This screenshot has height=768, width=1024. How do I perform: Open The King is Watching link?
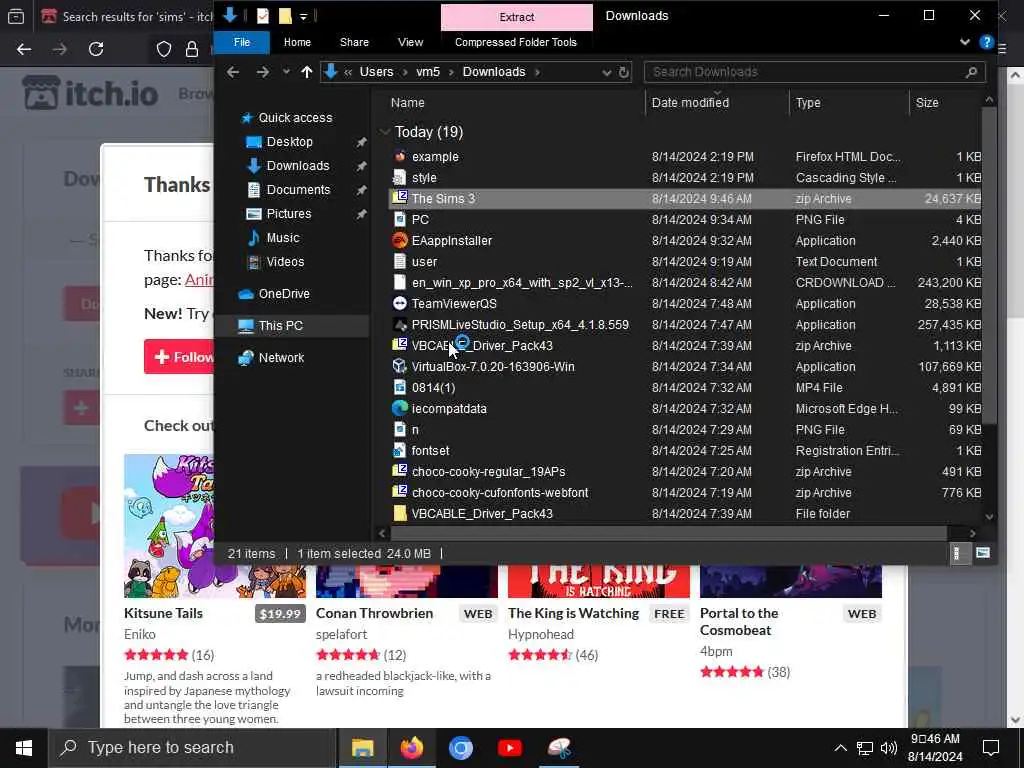click(x=573, y=613)
